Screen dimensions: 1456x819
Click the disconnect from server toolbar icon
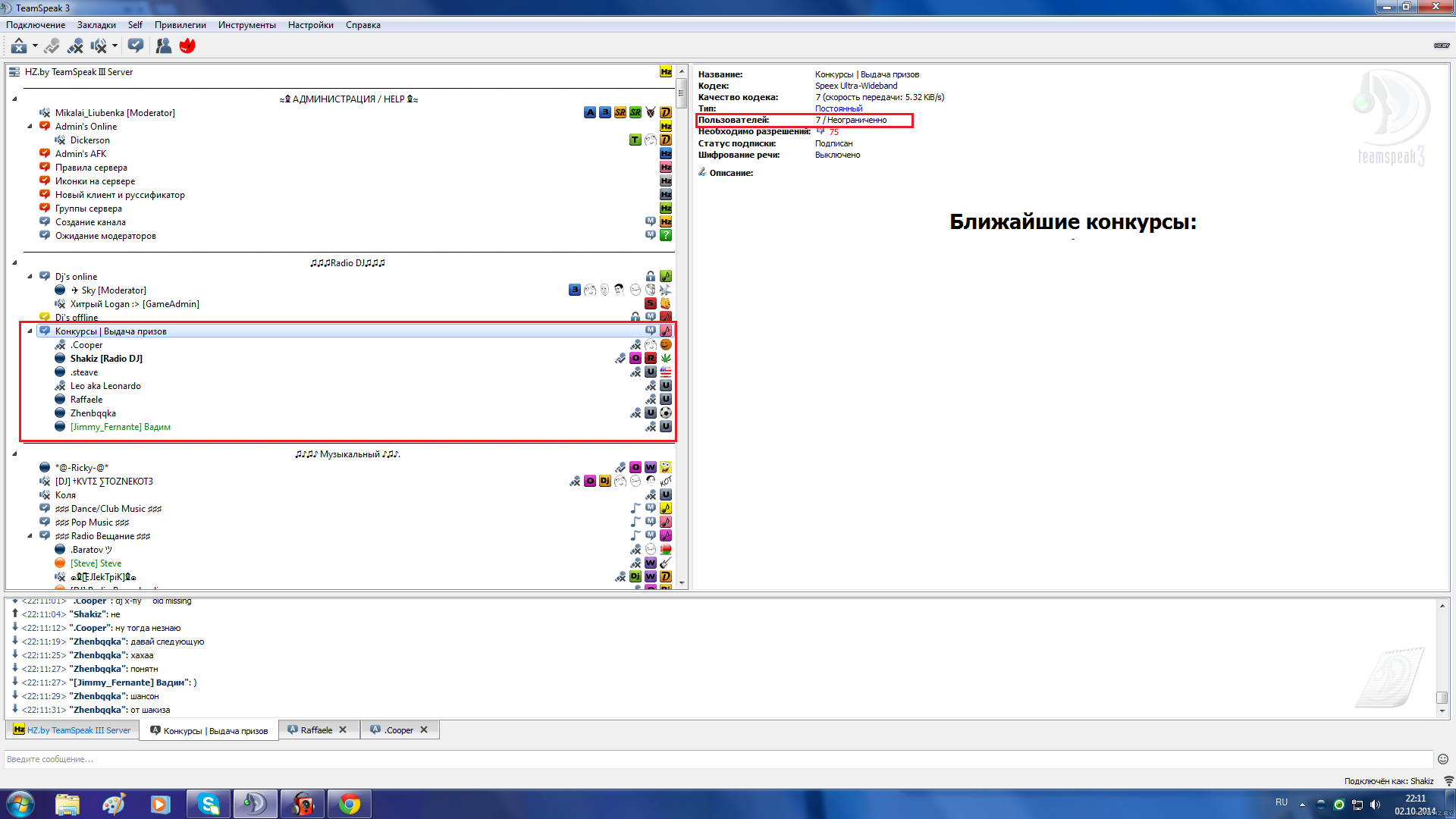click(18, 46)
